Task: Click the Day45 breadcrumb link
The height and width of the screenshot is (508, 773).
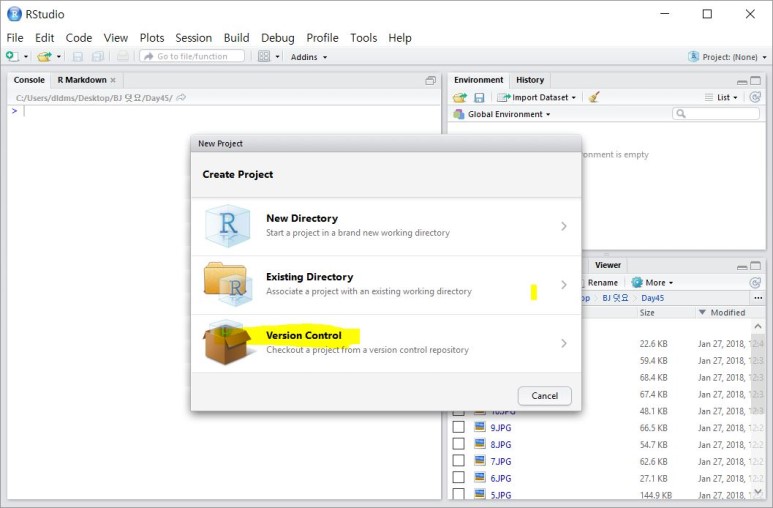Action: click(x=652, y=298)
